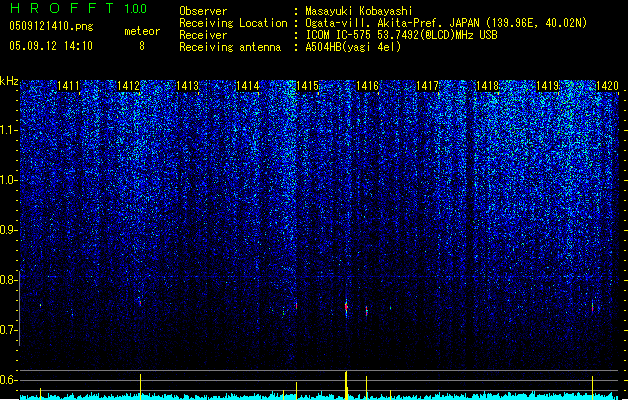The image size is (629, 400).
Task: Click the 0.7 kHz frequency axis label
Action: [x=8, y=330]
